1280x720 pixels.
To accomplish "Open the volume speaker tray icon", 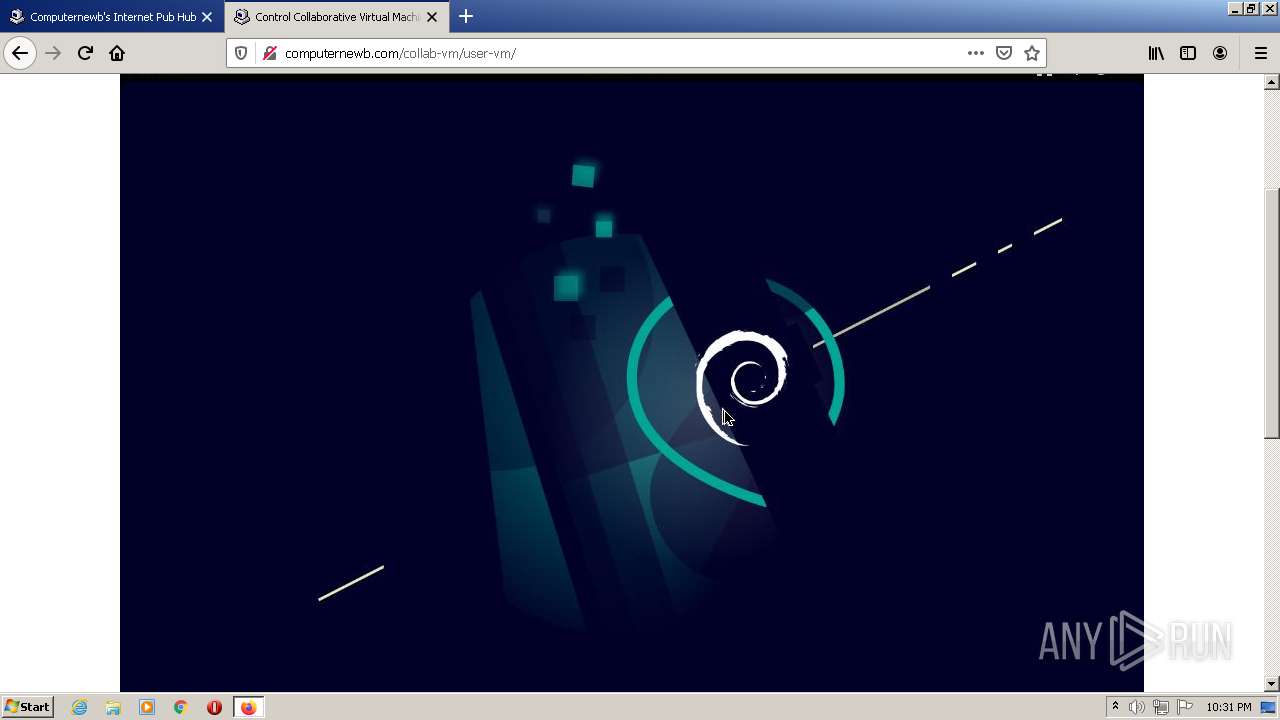I will pyautogui.click(x=1137, y=707).
